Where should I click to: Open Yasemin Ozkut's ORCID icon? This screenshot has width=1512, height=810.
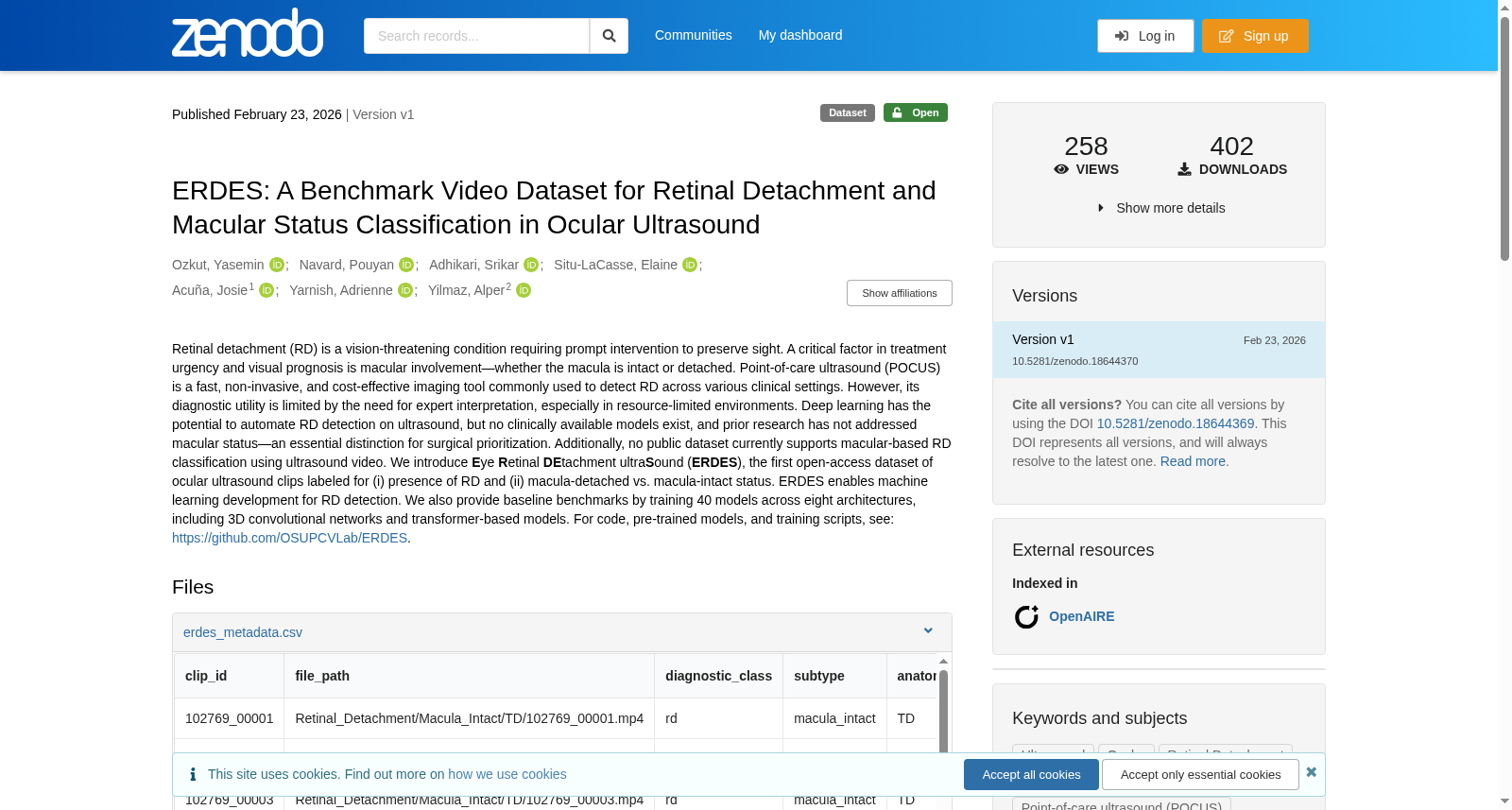click(x=277, y=265)
